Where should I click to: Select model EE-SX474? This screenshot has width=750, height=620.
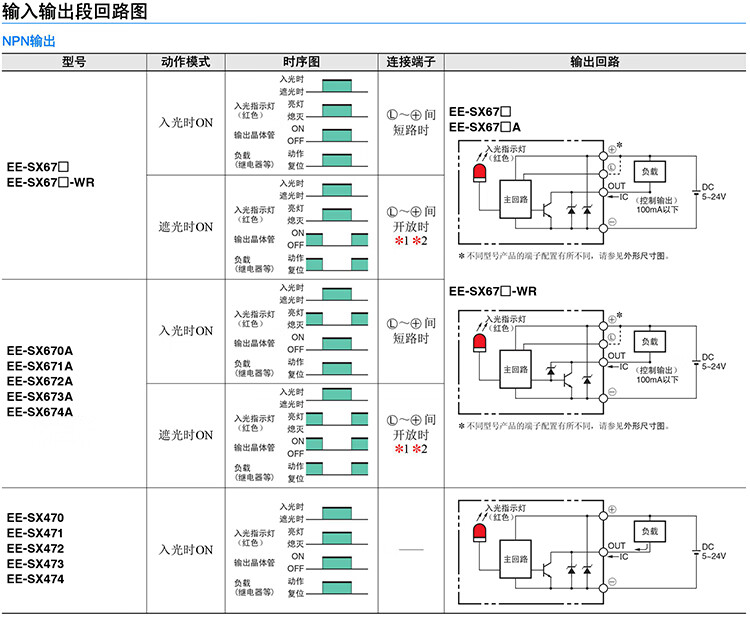coord(35,579)
